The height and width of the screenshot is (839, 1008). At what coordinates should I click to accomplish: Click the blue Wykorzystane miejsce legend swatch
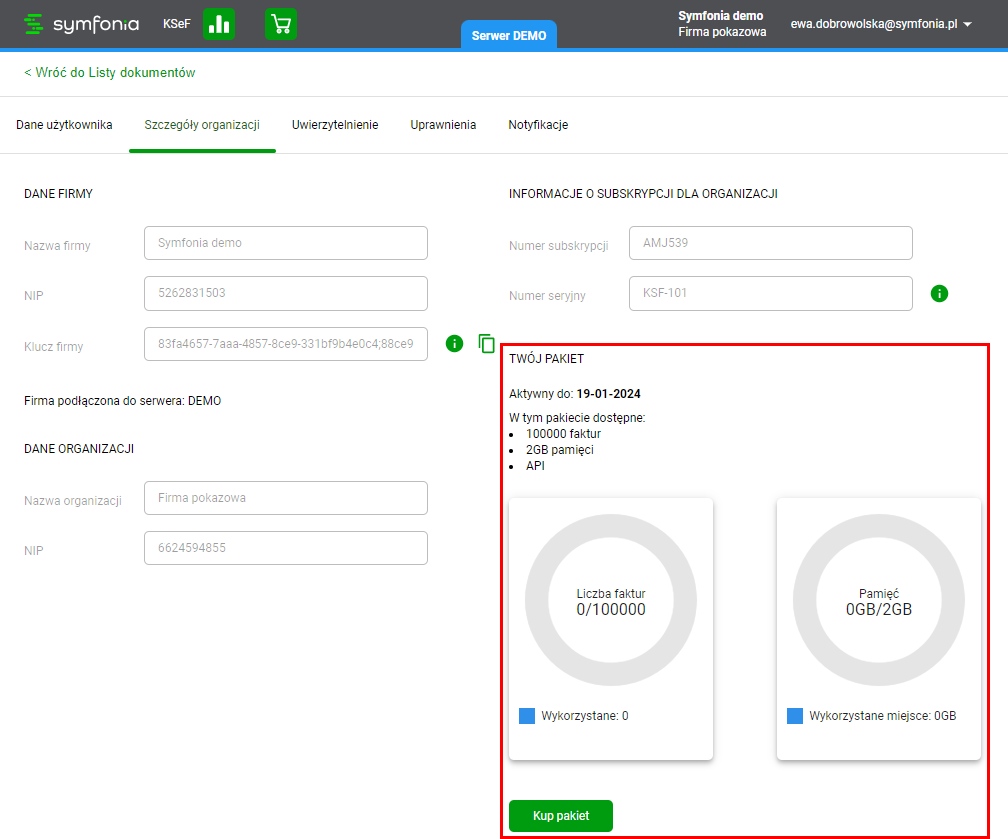[795, 716]
